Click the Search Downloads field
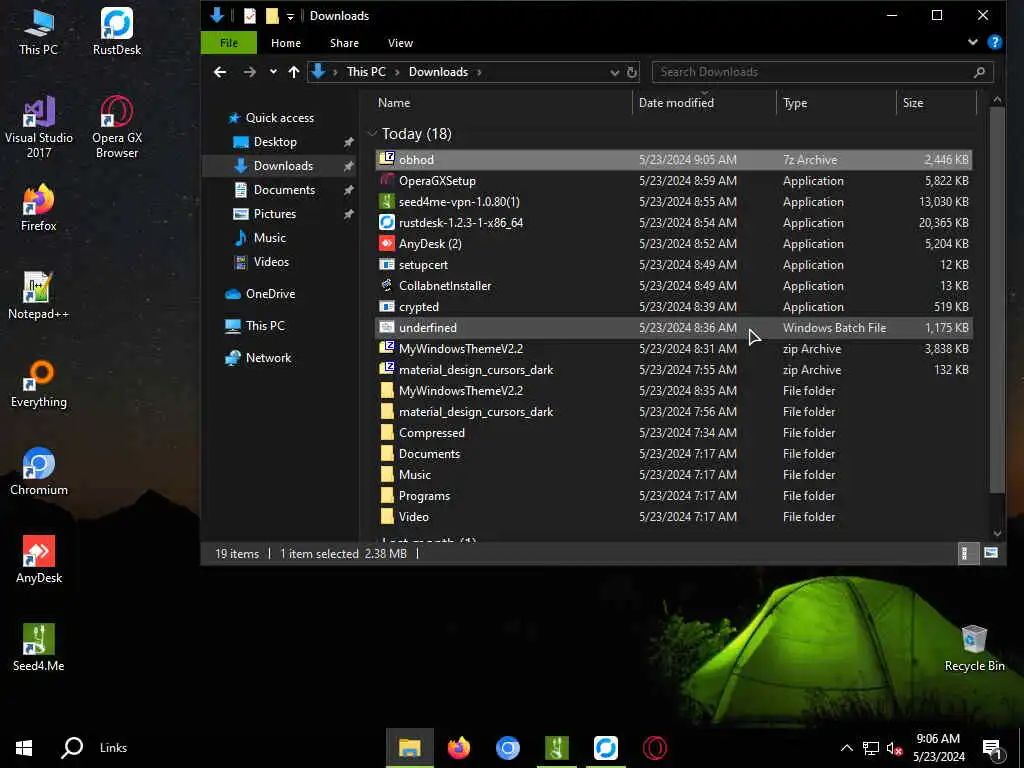 pyautogui.click(x=822, y=72)
